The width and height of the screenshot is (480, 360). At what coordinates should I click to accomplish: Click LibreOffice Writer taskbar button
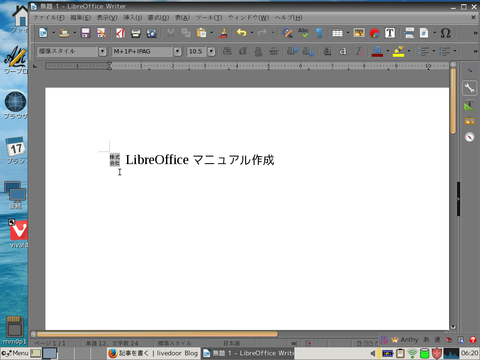(x=248, y=353)
